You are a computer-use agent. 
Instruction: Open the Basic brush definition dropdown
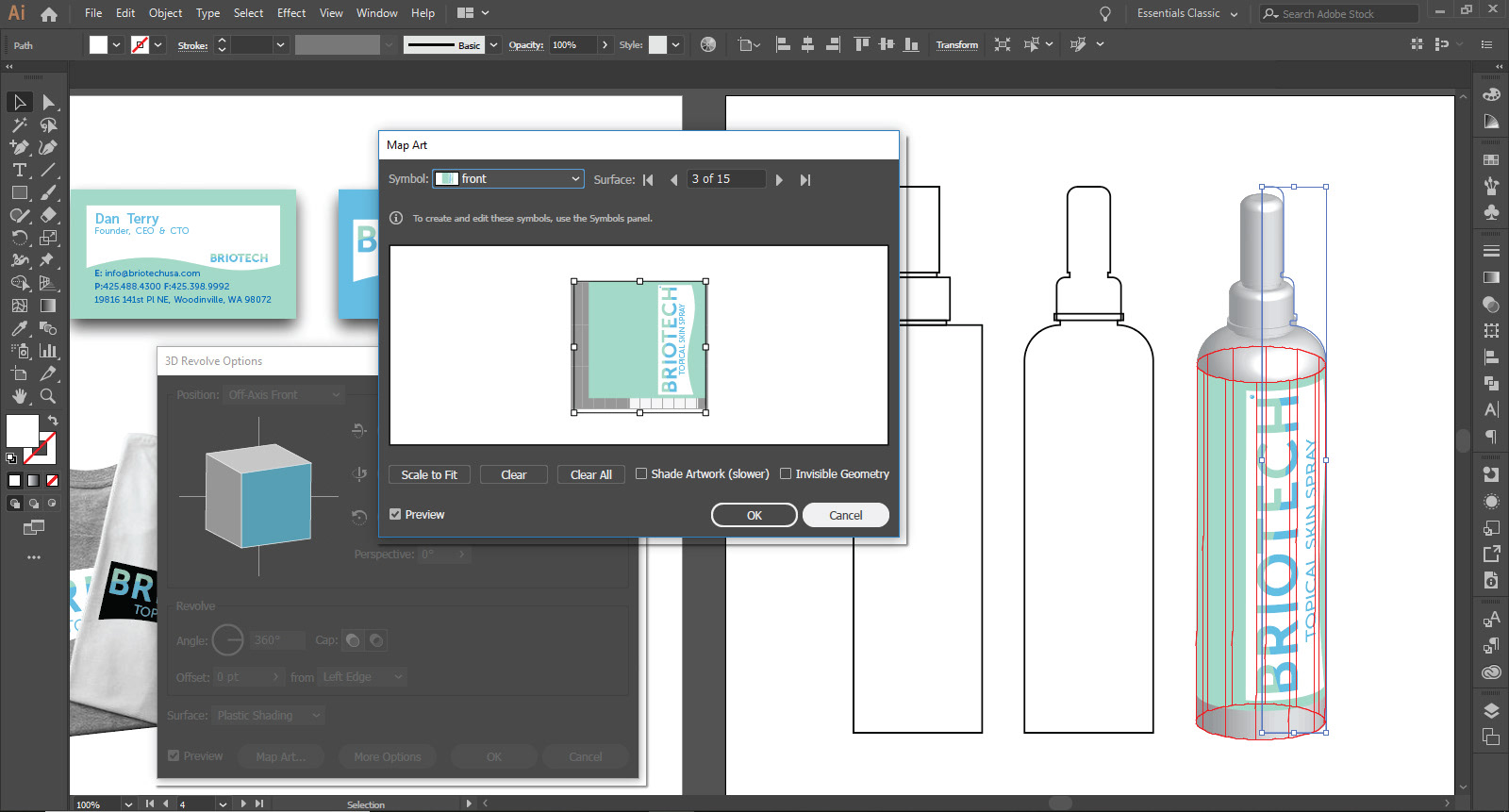coord(493,44)
